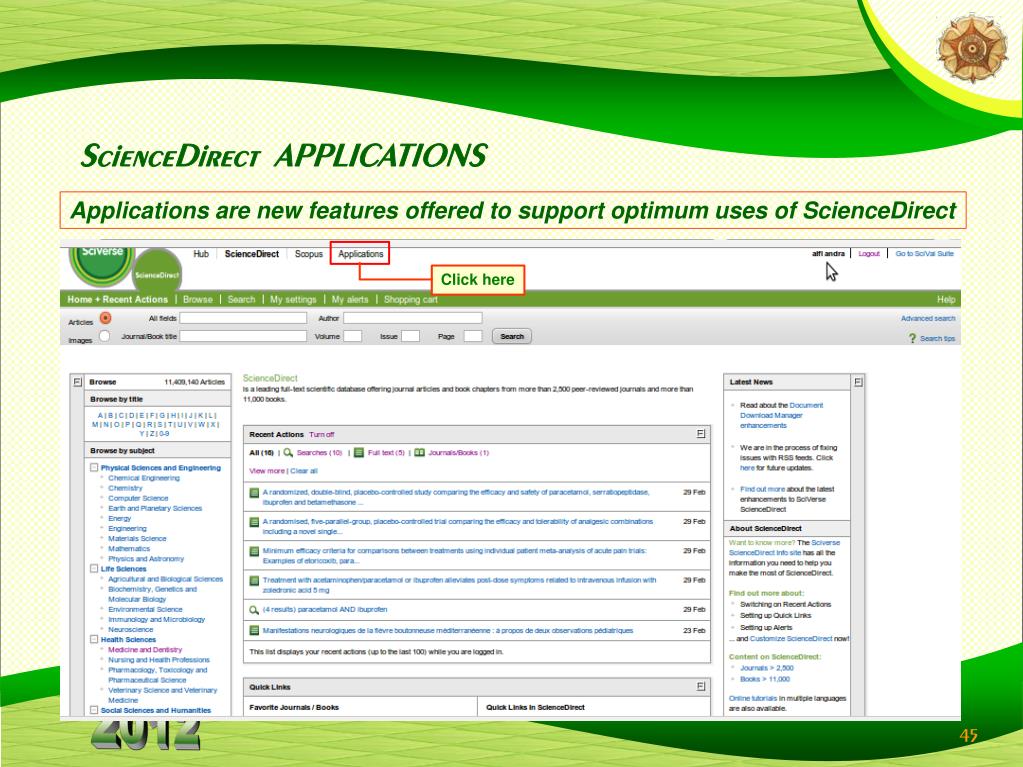Click View more recent actions
Screen dimensions: 1023x767
pyautogui.click(x=267, y=471)
